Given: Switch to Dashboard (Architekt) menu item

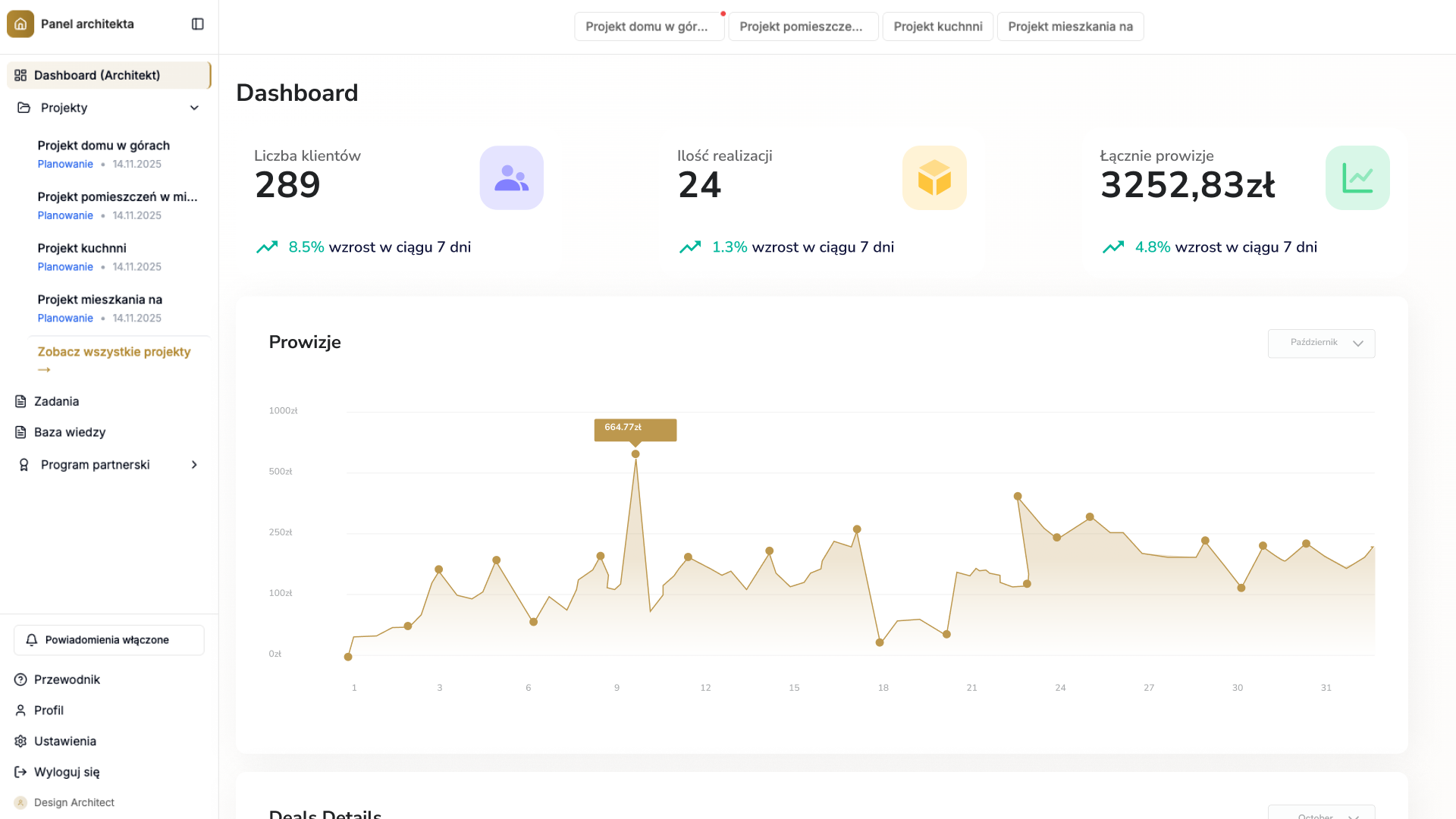Looking at the screenshot, I should (x=96, y=75).
